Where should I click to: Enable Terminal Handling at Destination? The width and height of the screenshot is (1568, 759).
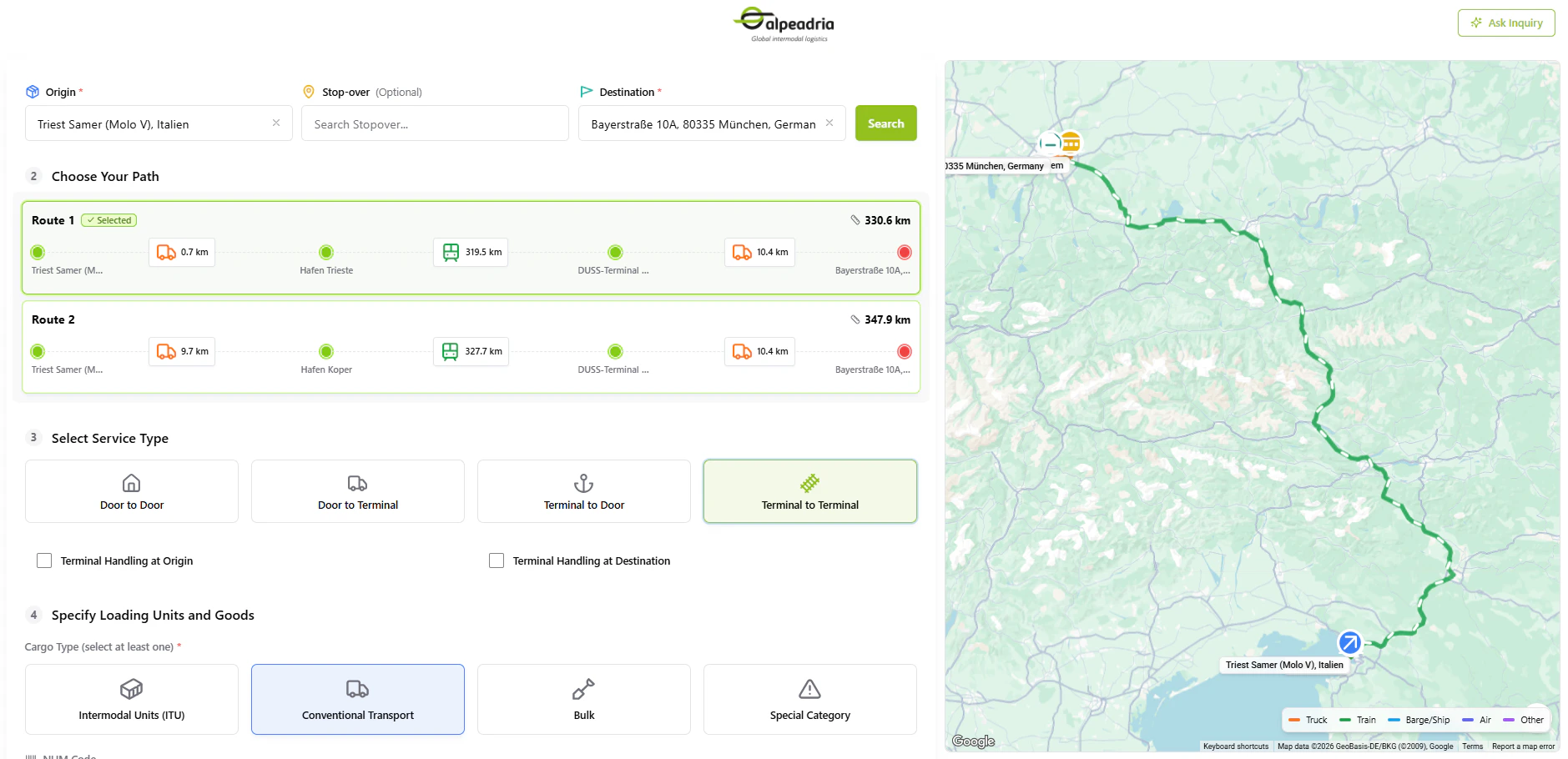point(497,560)
